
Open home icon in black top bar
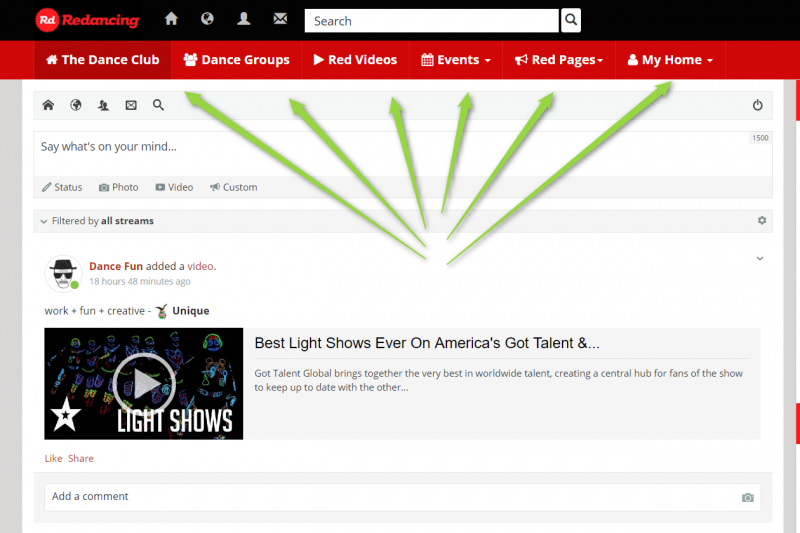tap(171, 19)
